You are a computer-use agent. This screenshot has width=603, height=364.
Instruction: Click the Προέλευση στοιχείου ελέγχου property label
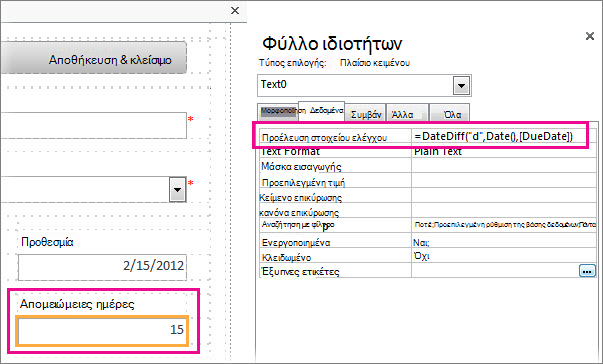click(324, 137)
